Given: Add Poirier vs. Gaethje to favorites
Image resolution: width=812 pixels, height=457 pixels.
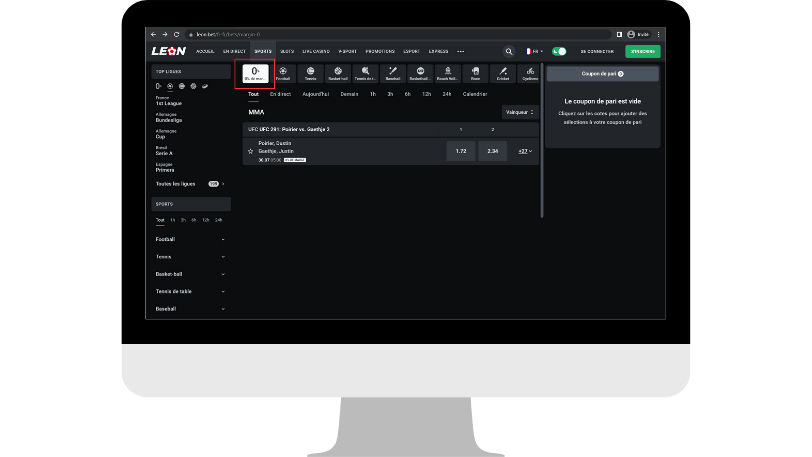Looking at the screenshot, I should click(251, 151).
